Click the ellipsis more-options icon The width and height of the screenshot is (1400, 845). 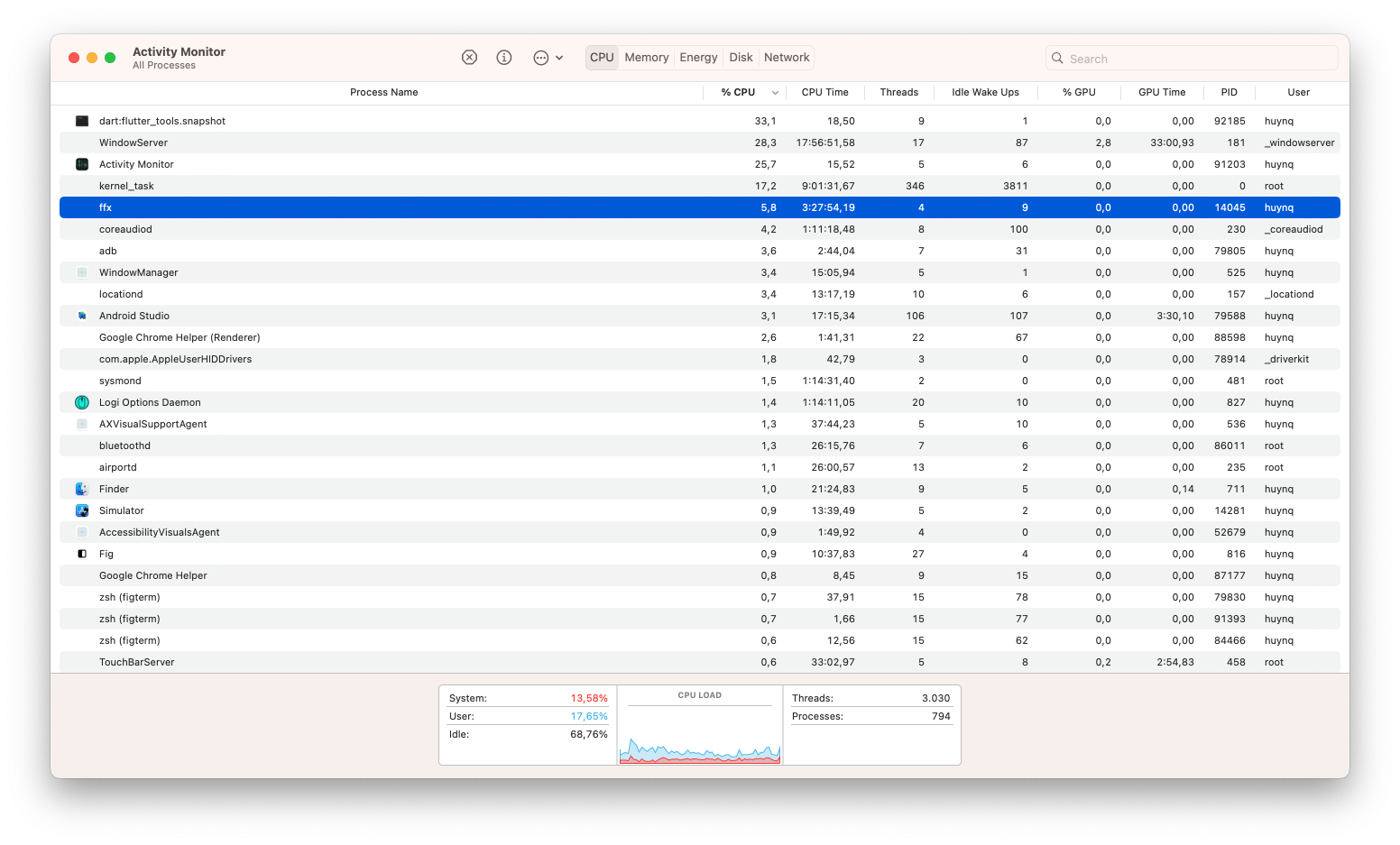(x=539, y=57)
